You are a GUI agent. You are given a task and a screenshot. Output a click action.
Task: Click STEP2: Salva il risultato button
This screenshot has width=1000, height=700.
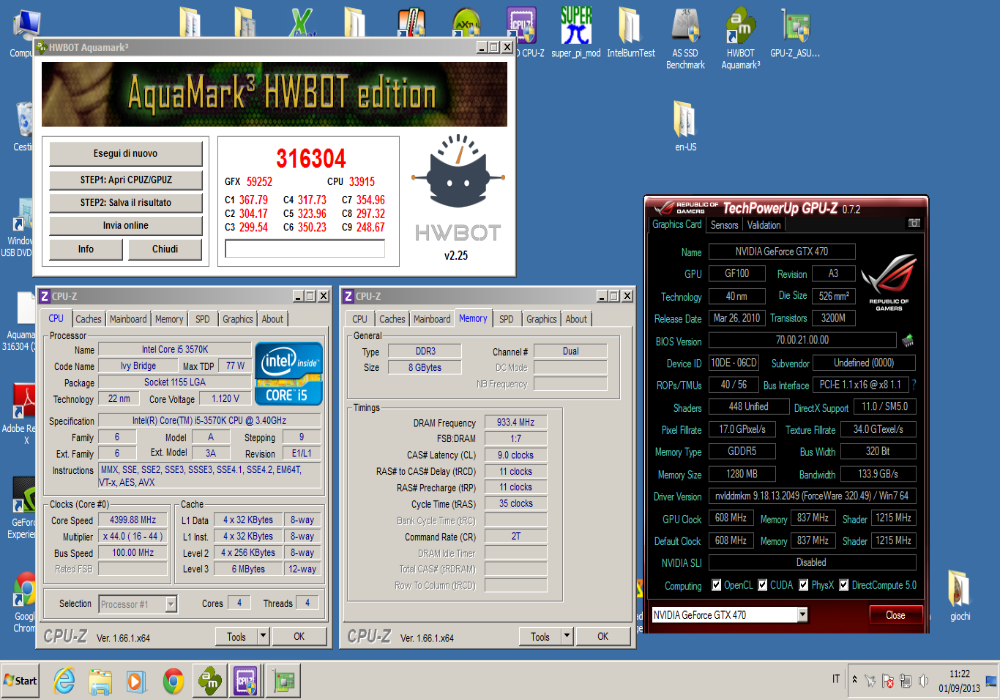(126, 203)
